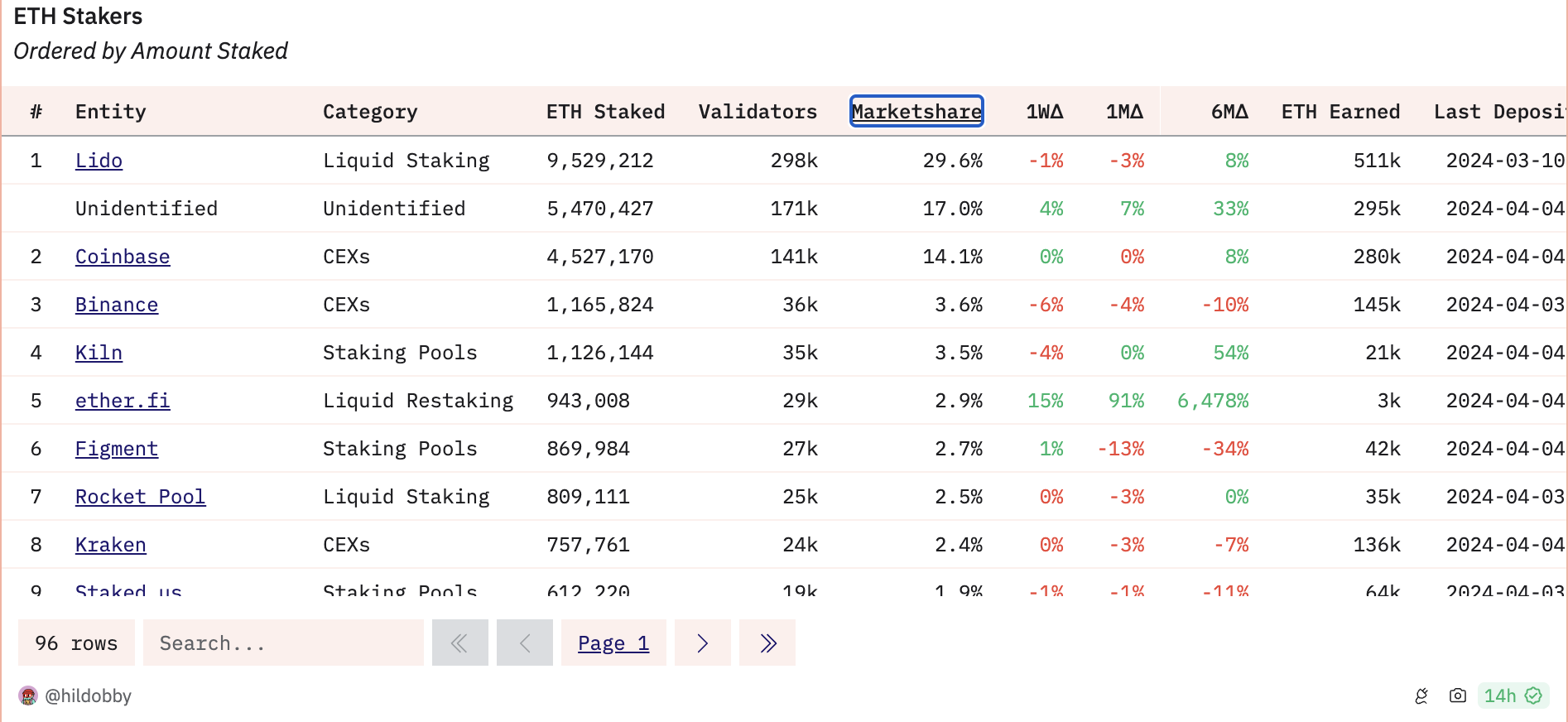Click the hildobby avatar image
The height and width of the screenshot is (722, 1568).
pyautogui.click(x=28, y=696)
